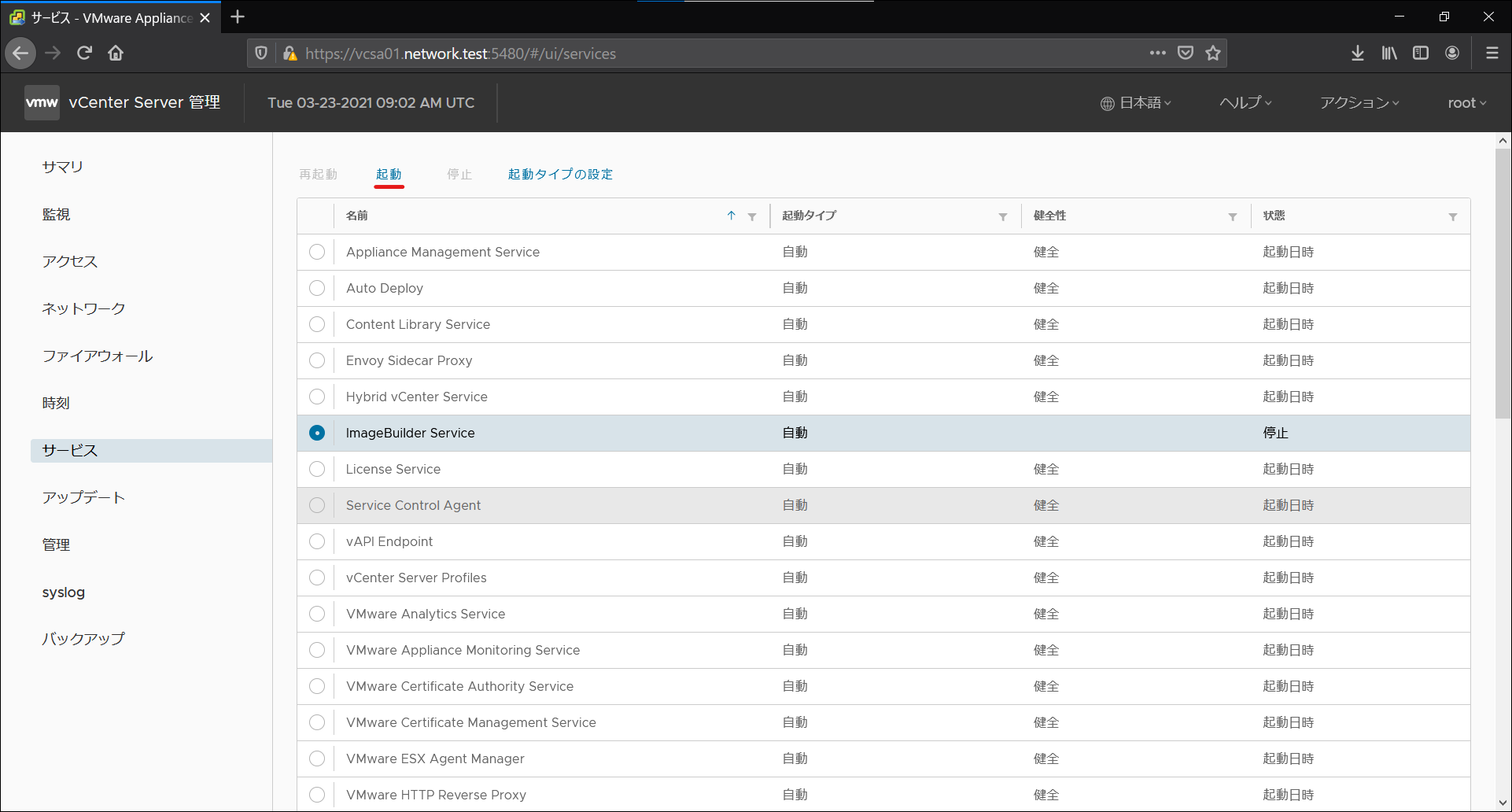Go to アクセス section

[70, 261]
